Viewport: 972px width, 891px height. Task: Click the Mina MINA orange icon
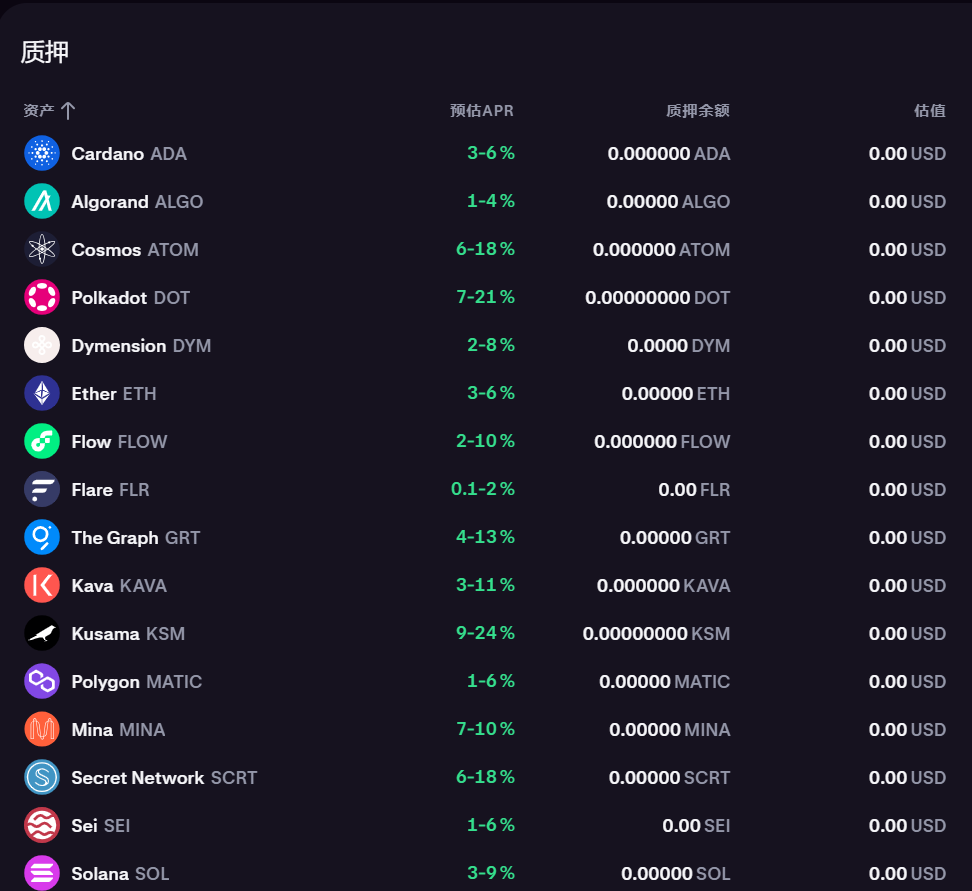(42, 729)
